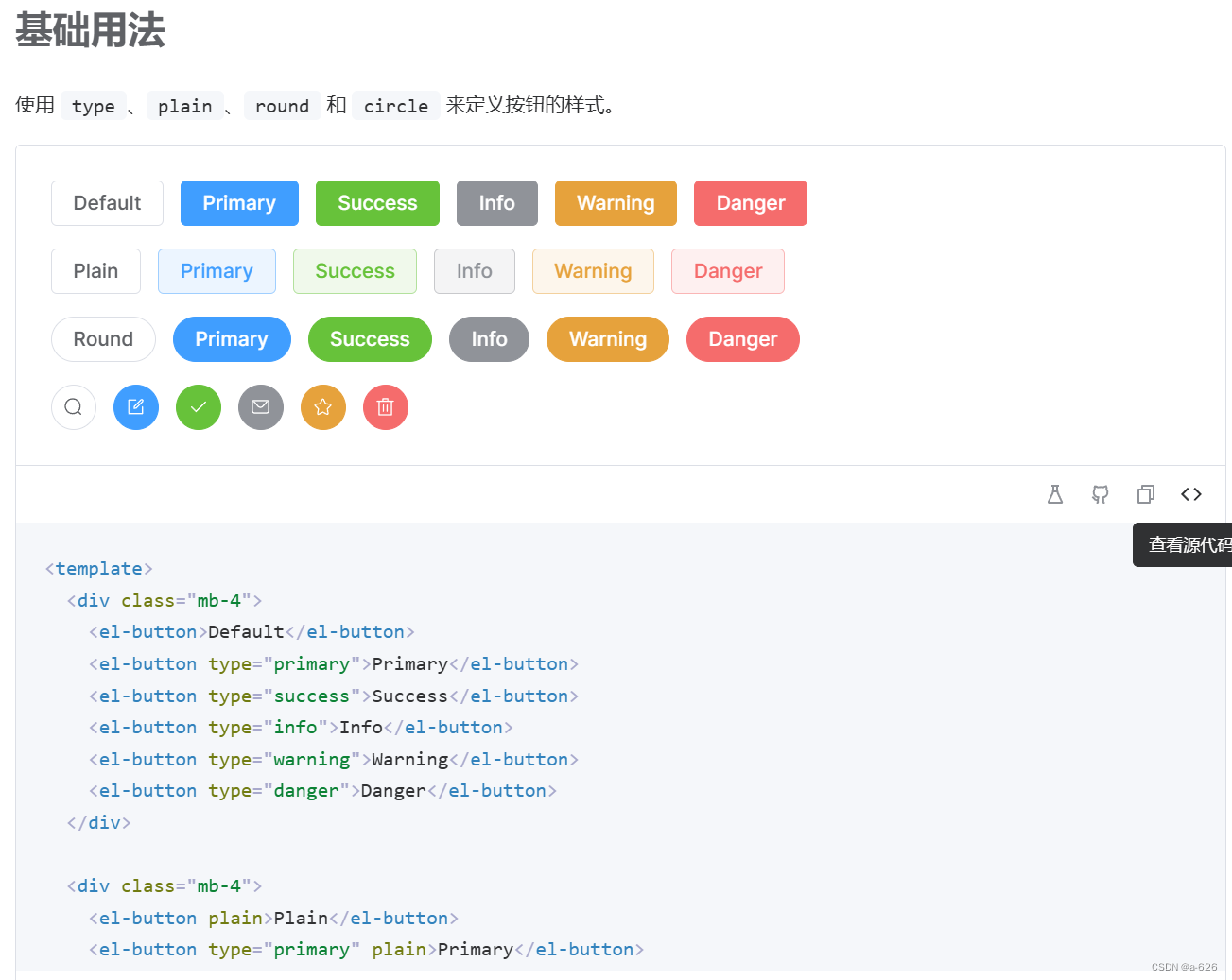
Task: Click the orange circular star button
Action: [x=322, y=407]
